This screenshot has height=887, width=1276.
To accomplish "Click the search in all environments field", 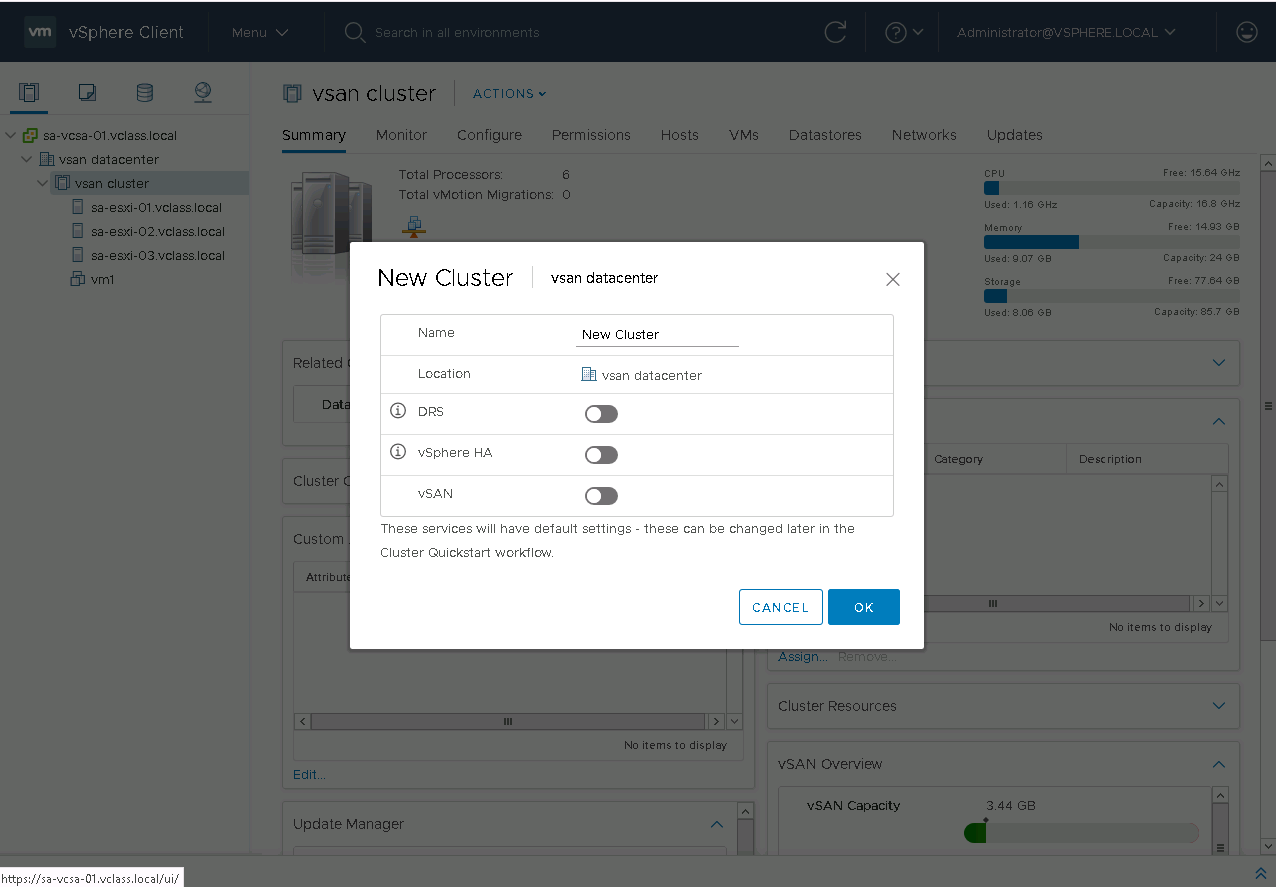I will 457,32.
